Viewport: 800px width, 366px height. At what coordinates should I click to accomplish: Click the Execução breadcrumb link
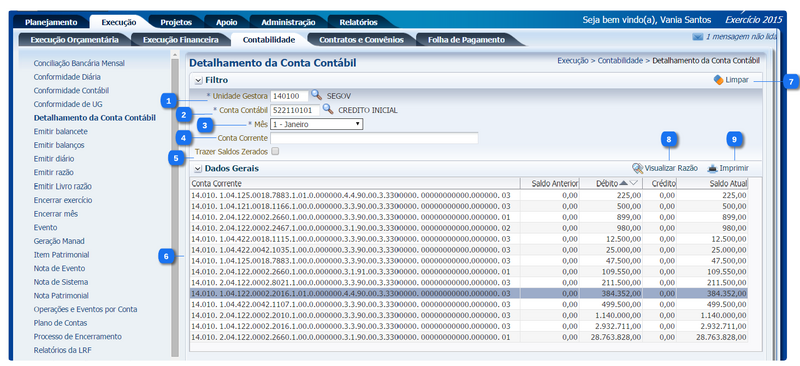572,60
